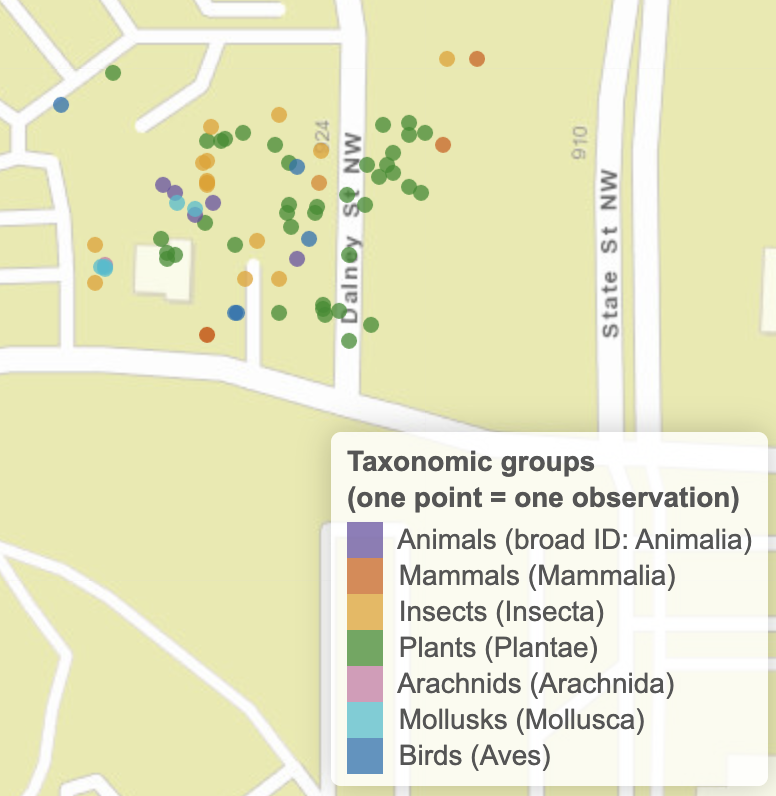Click the blue Birds legend swatch
Image resolution: width=776 pixels, height=796 pixels.
point(365,756)
